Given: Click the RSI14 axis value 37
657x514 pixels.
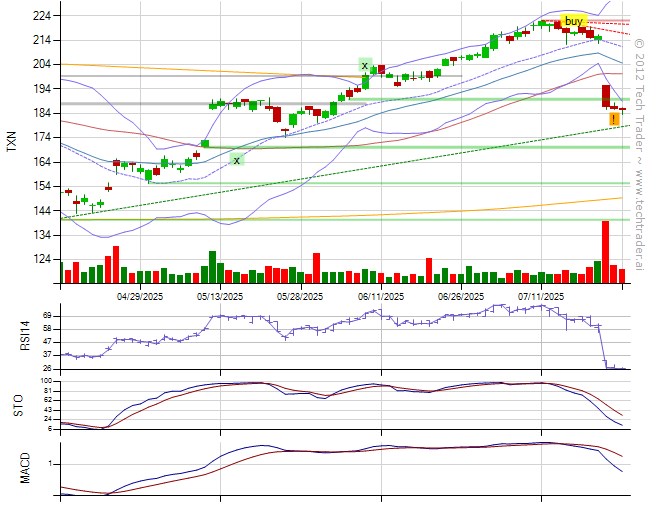Looking at the screenshot, I should [46, 355].
